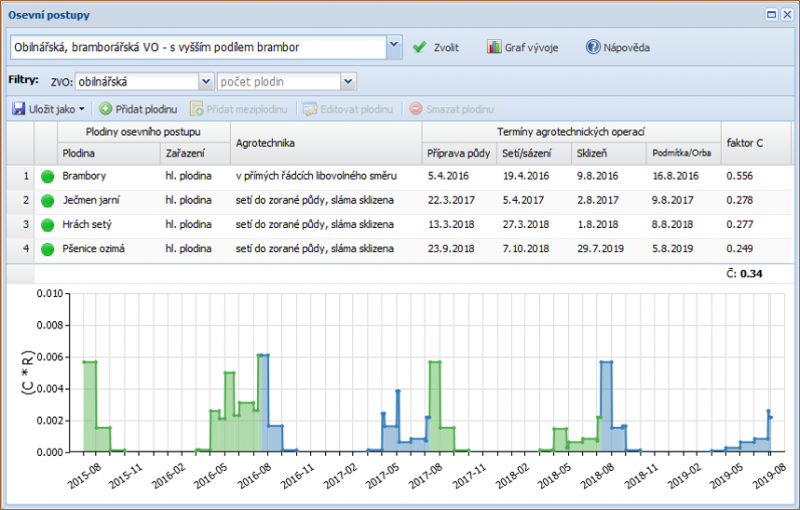The width and height of the screenshot is (800, 510).
Task: Click Přidat plodinu add button
Action: point(138,108)
